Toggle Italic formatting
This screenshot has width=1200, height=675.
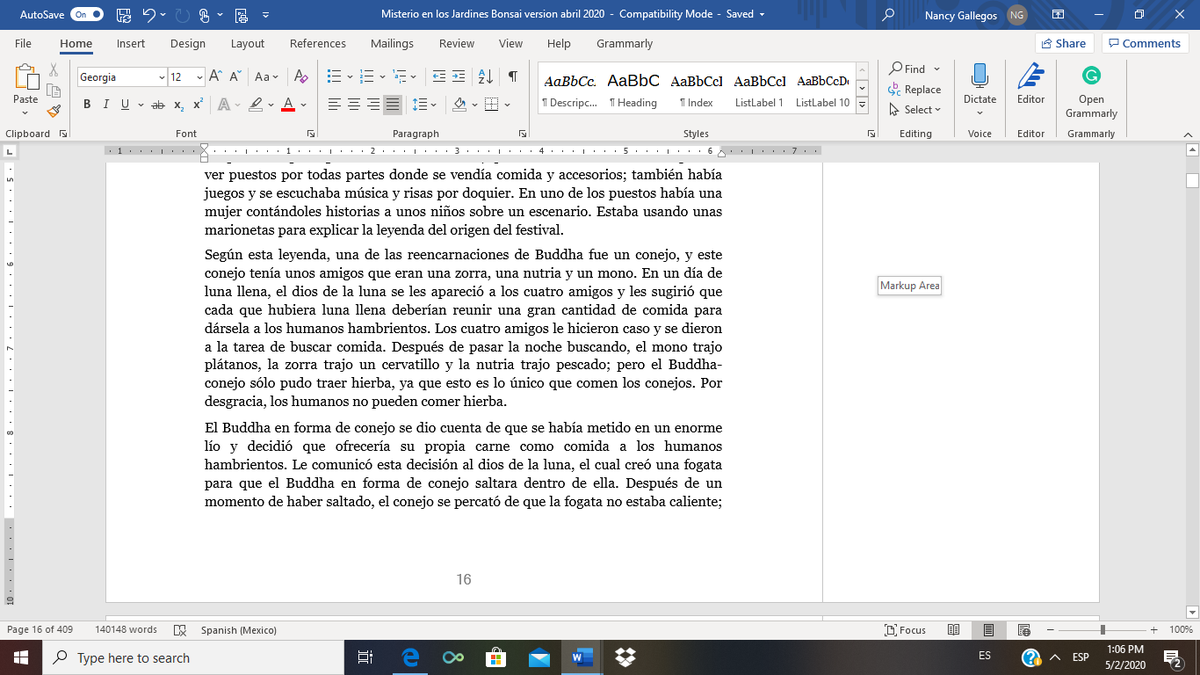point(106,104)
